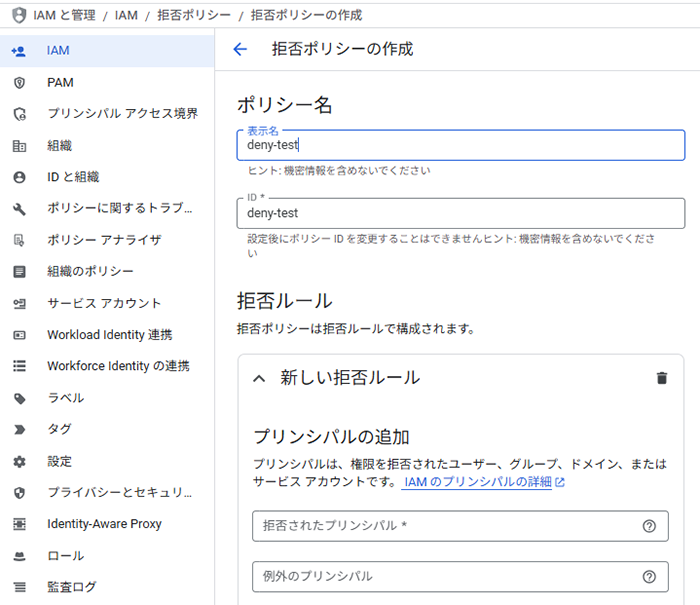Delete the new deny rule via trash icon
This screenshot has height=605, width=700.
tap(660, 378)
